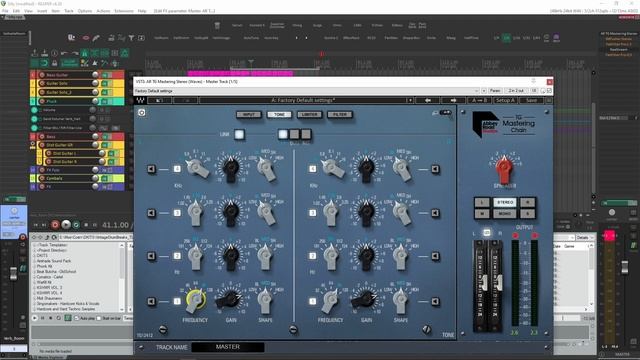Load the next preset with right arrow
640x360 pixels.
(453, 100)
